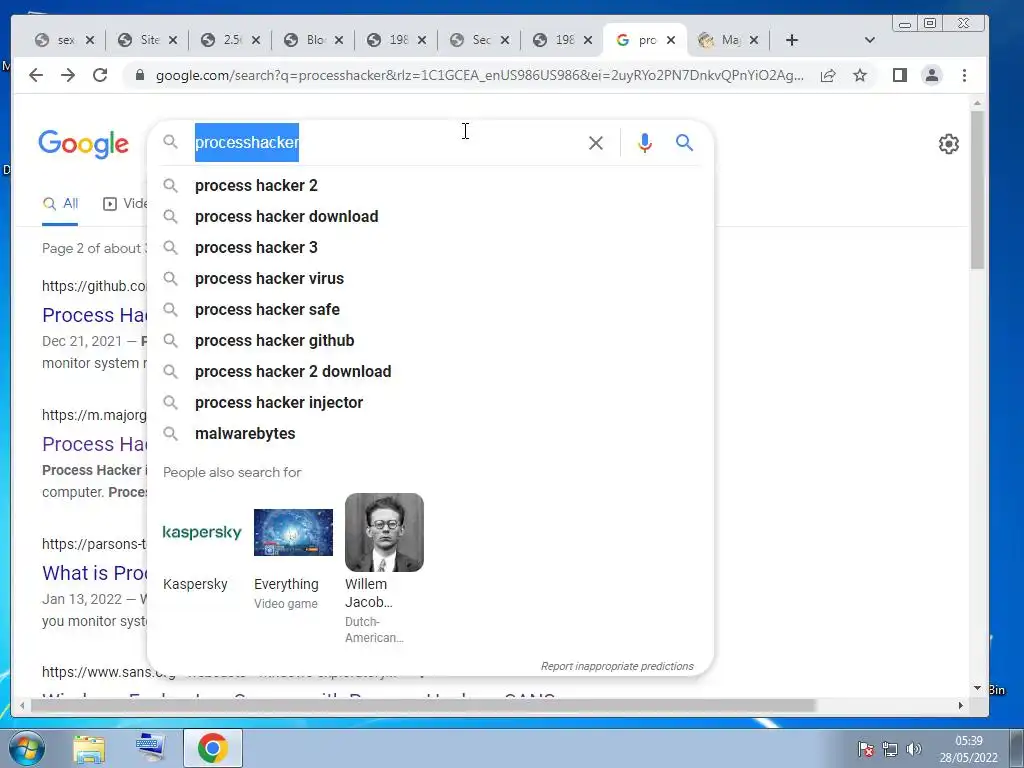This screenshot has height=768, width=1024.
Task: Click the share page icon in address bar
Action: pyautogui.click(x=828, y=75)
